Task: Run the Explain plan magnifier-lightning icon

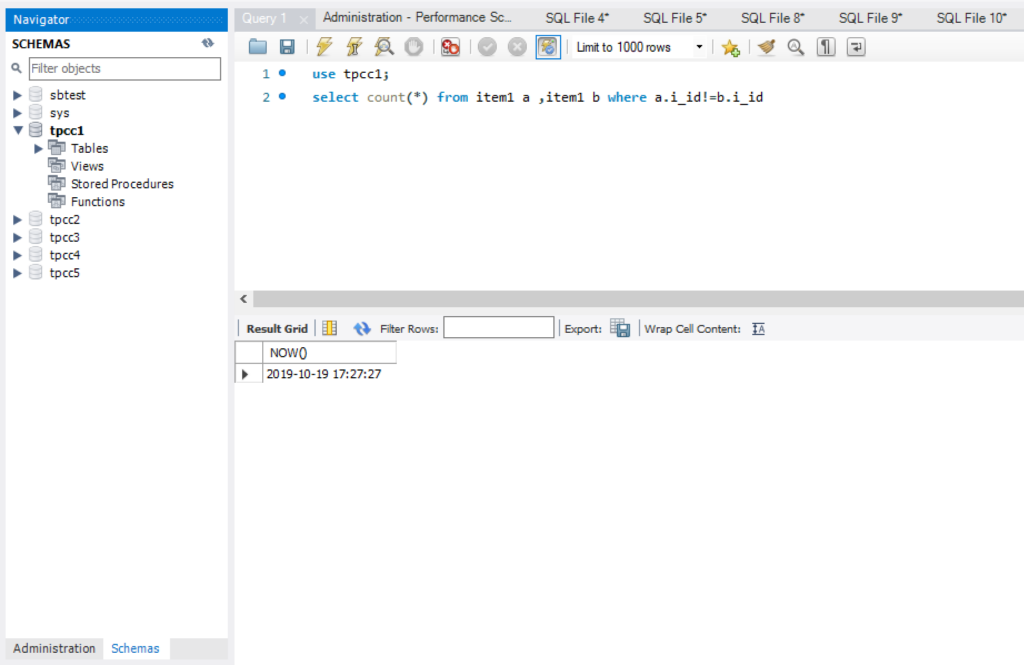Action: point(383,47)
